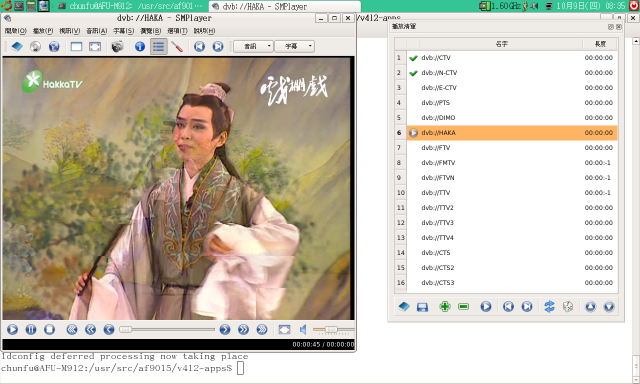
Task: Open file icon in SMPlayer toolbar
Action: [x=17, y=47]
